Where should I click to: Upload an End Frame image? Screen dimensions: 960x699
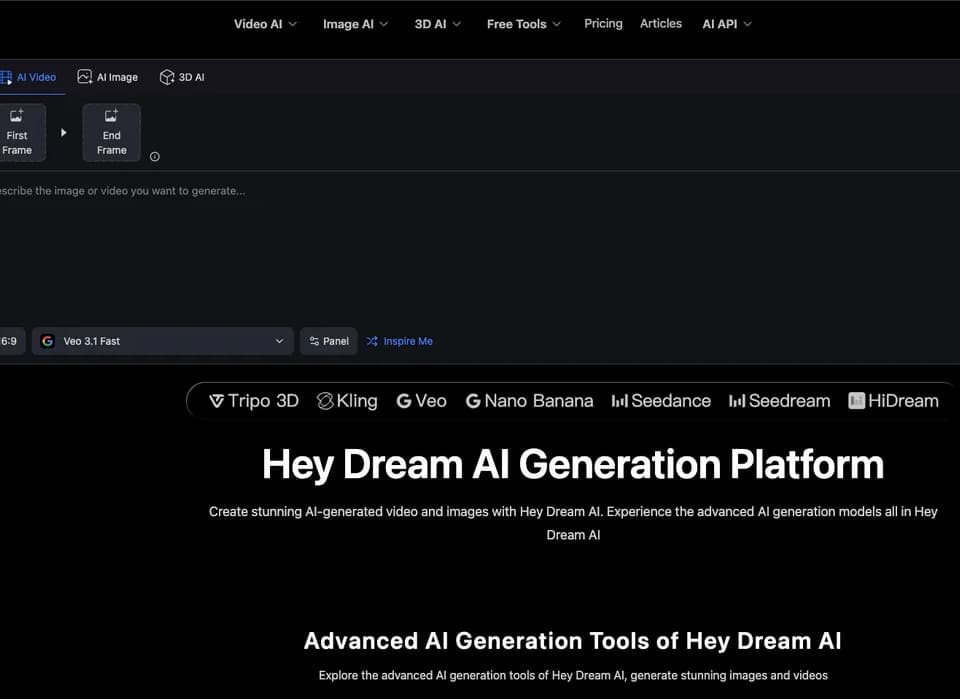tap(111, 133)
